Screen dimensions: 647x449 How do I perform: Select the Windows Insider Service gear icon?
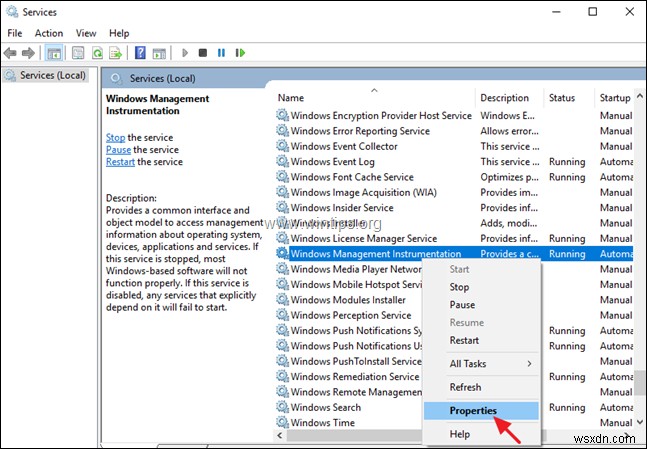click(x=282, y=208)
